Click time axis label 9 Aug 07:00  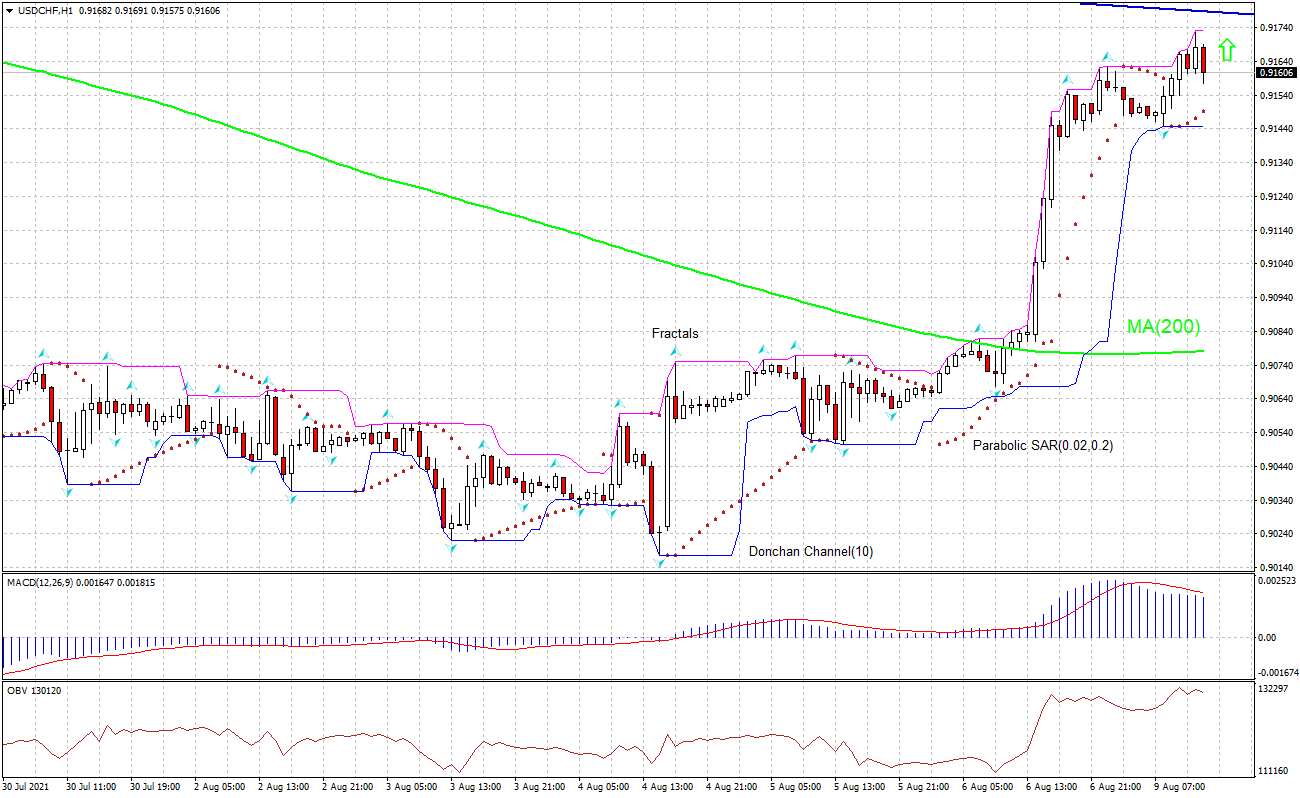[x=1180, y=787]
